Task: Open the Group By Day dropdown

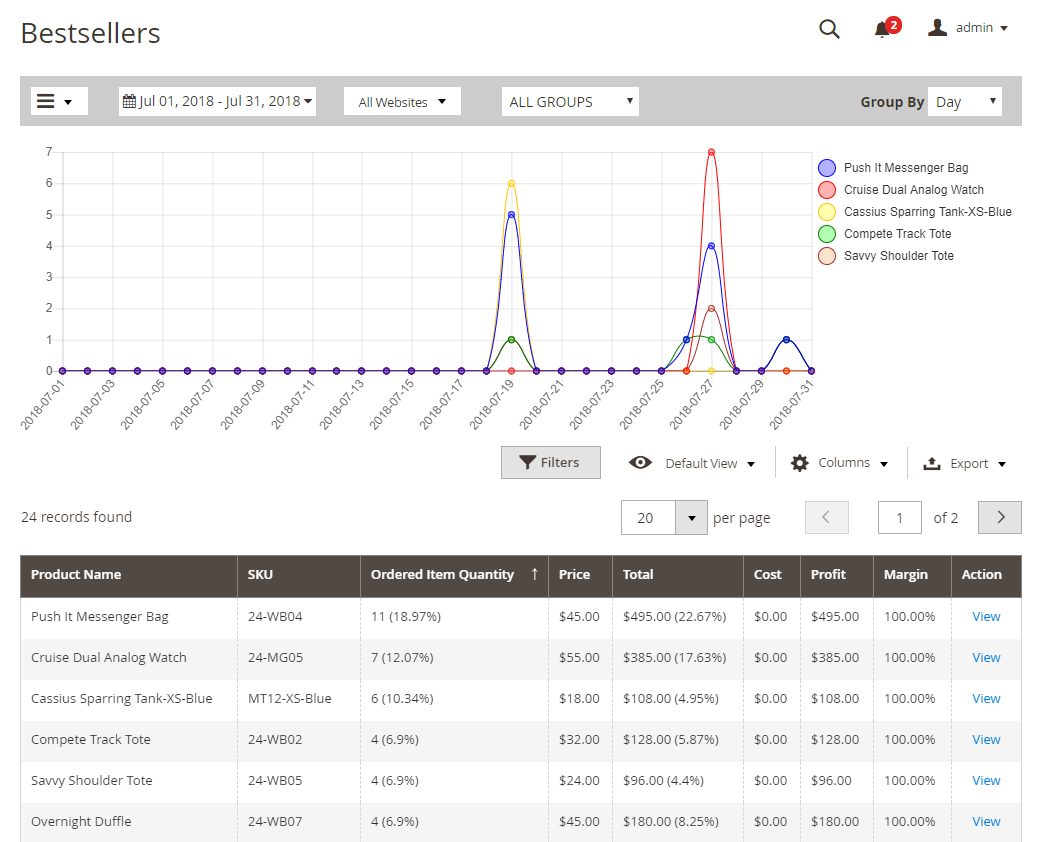Action: tap(964, 102)
